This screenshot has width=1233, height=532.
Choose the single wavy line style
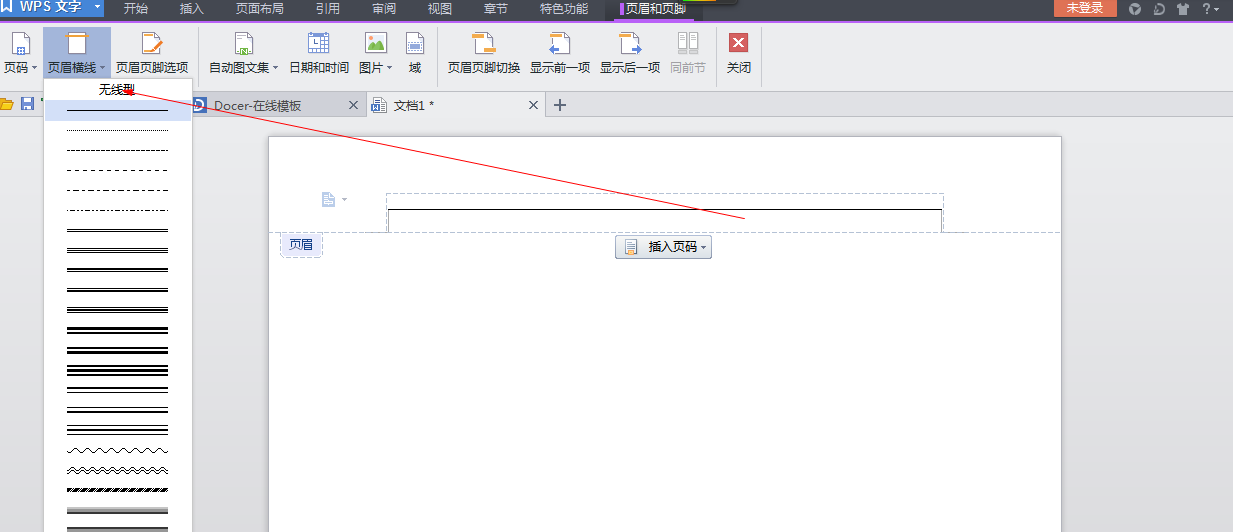[x=117, y=450]
